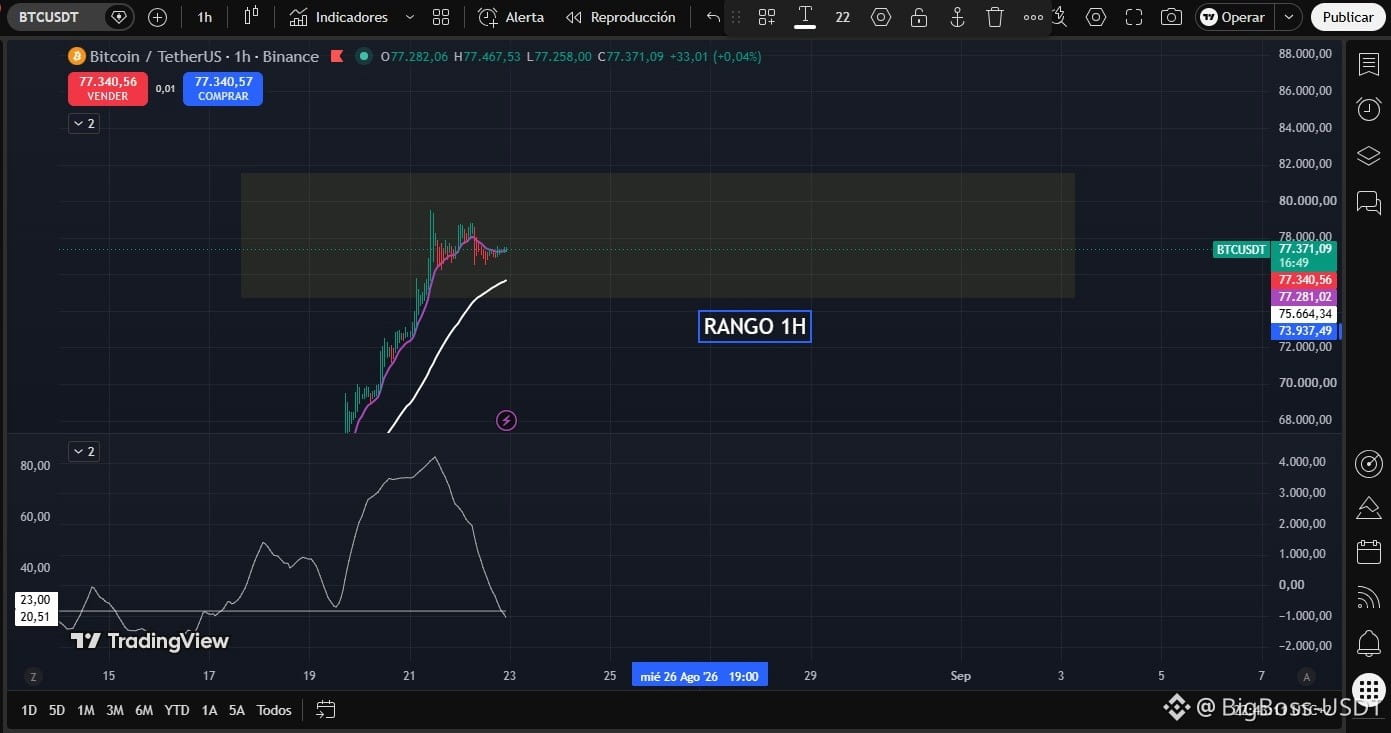
Task: Select the RANGO 1H text label
Action: click(755, 326)
